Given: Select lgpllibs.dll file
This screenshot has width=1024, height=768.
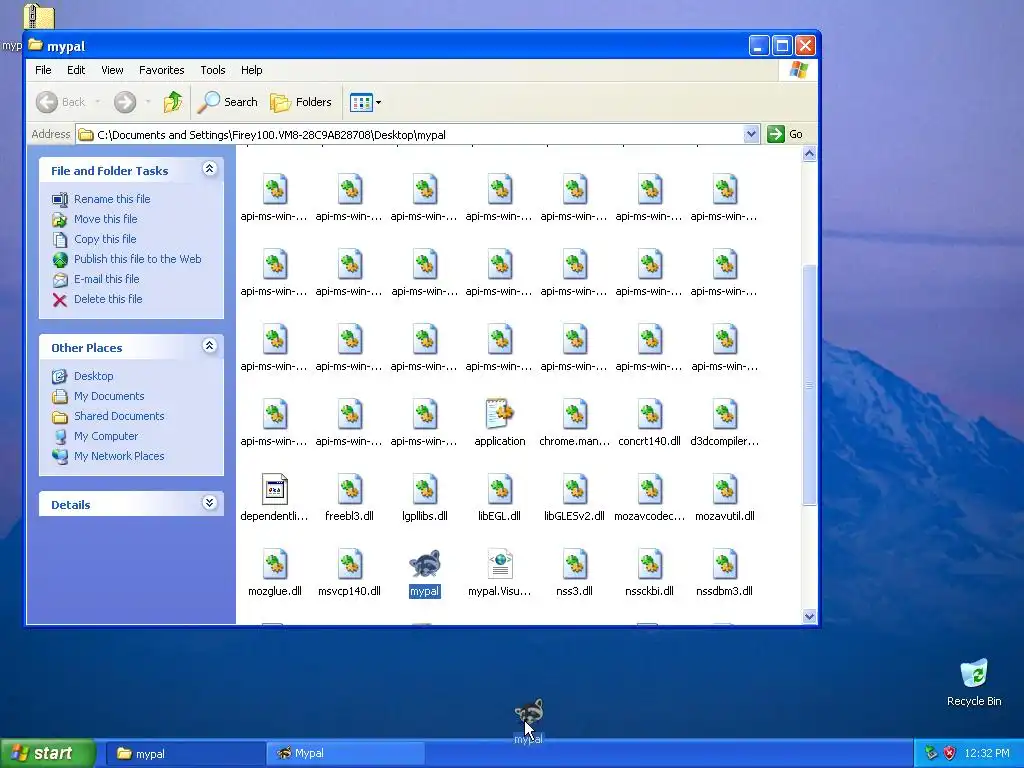Looking at the screenshot, I should (x=424, y=497).
